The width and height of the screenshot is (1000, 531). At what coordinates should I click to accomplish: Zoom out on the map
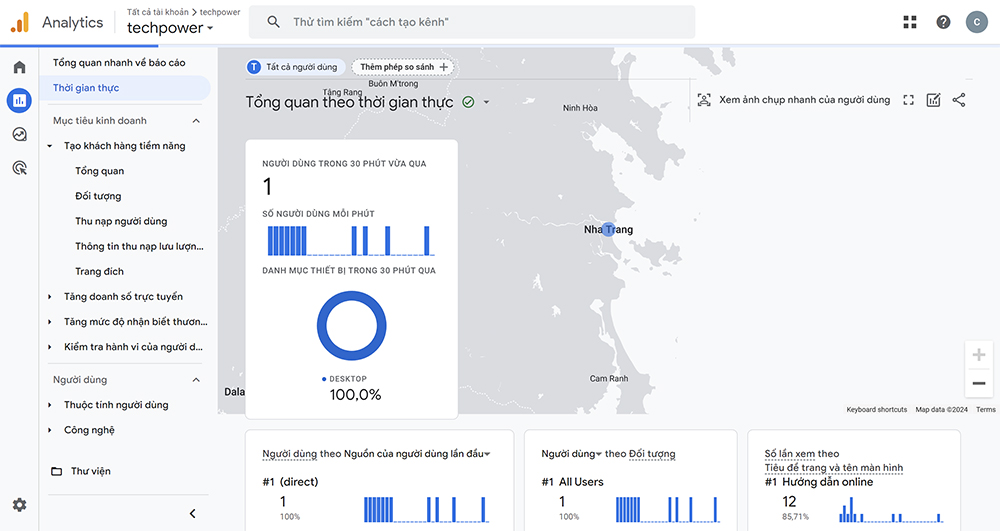tap(978, 383)
